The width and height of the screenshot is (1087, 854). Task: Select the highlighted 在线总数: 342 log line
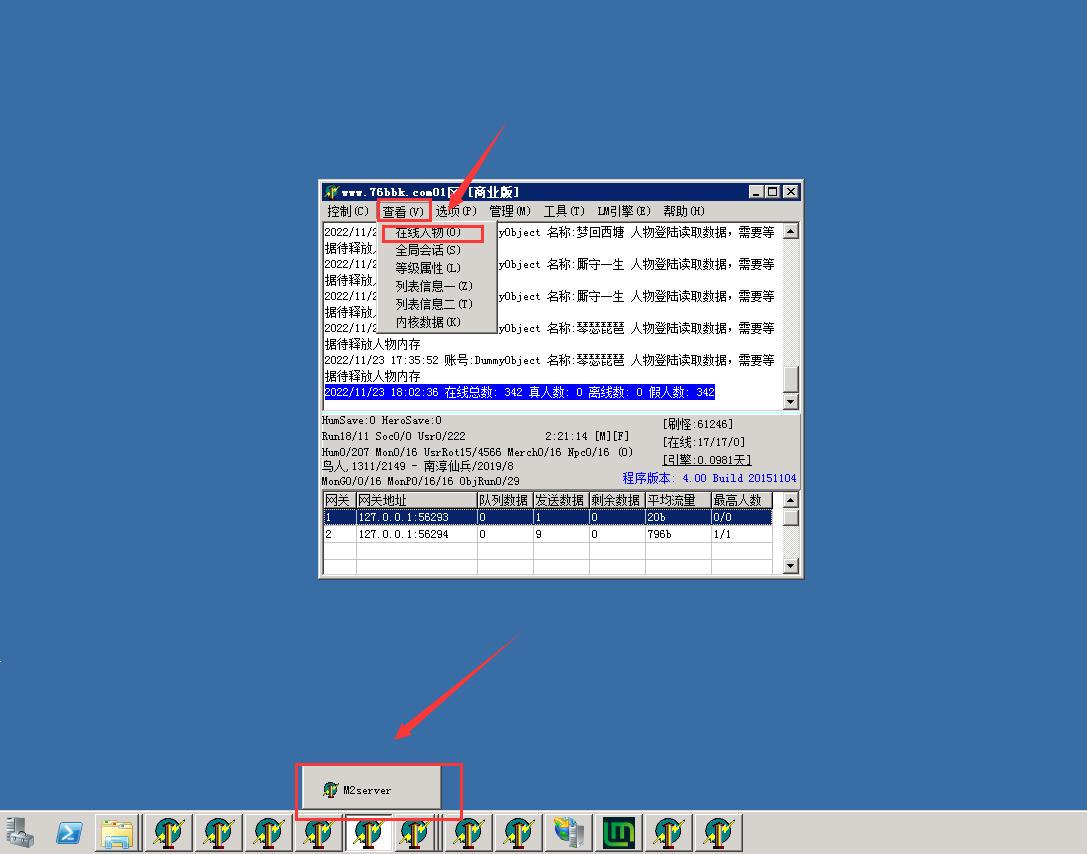[519, 392]
